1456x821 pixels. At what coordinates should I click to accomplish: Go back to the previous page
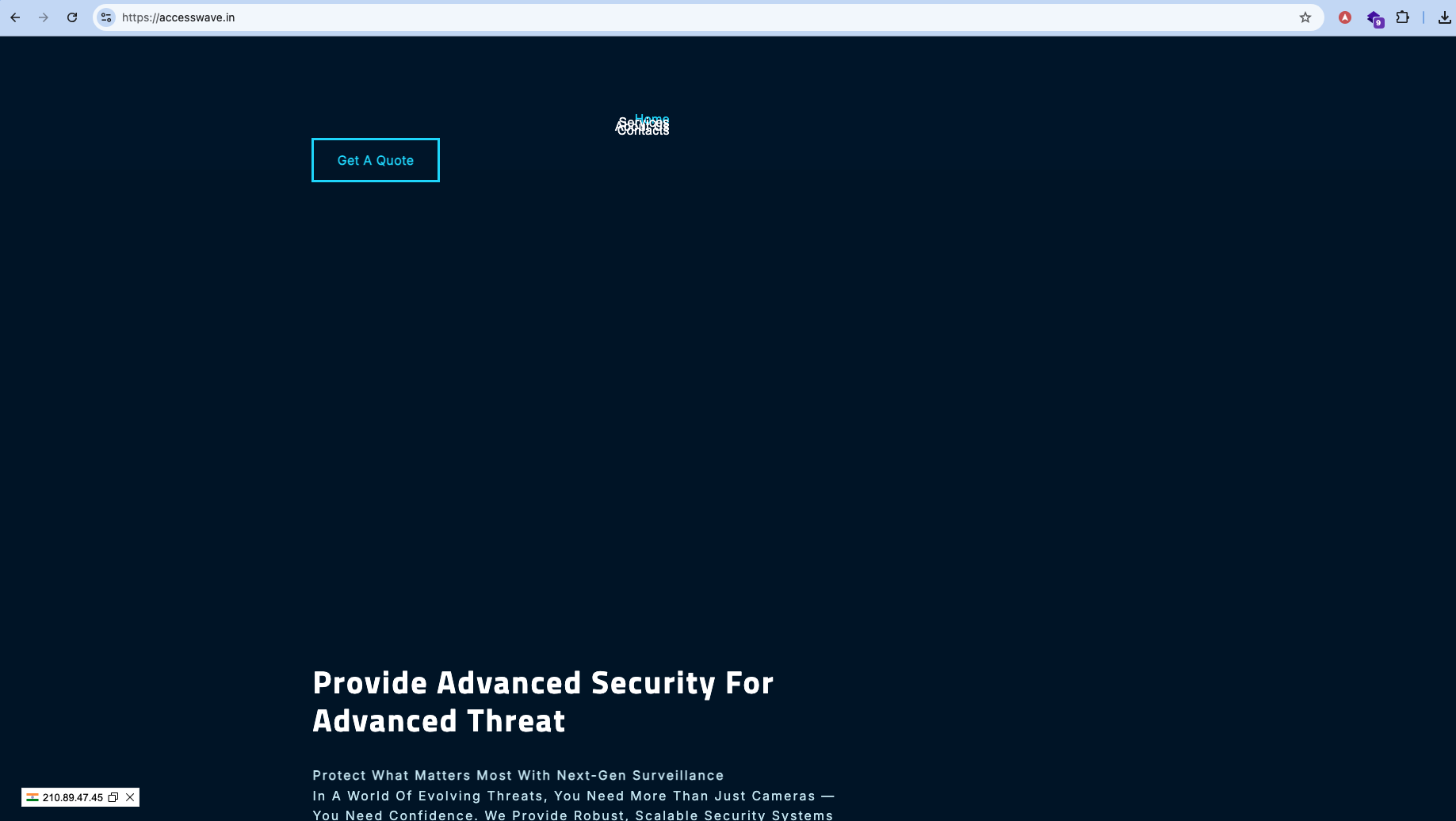coord(15,17)
